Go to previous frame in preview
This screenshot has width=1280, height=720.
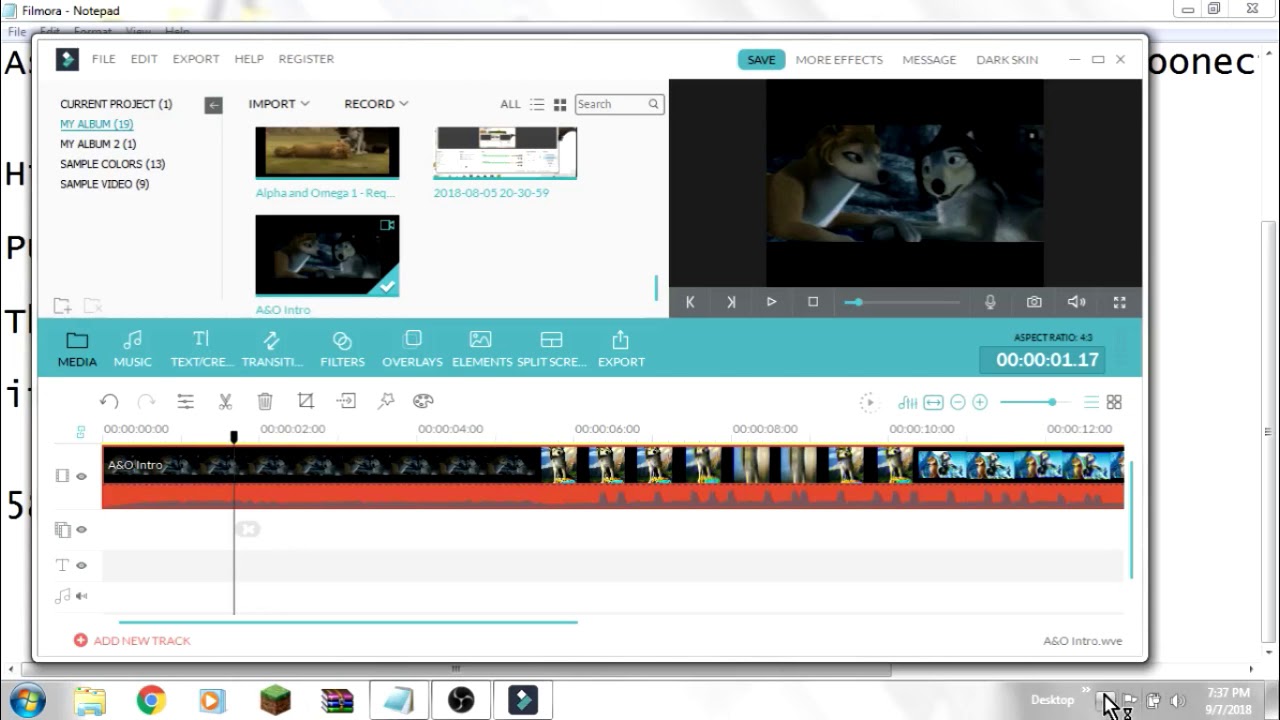coord(690,302)
